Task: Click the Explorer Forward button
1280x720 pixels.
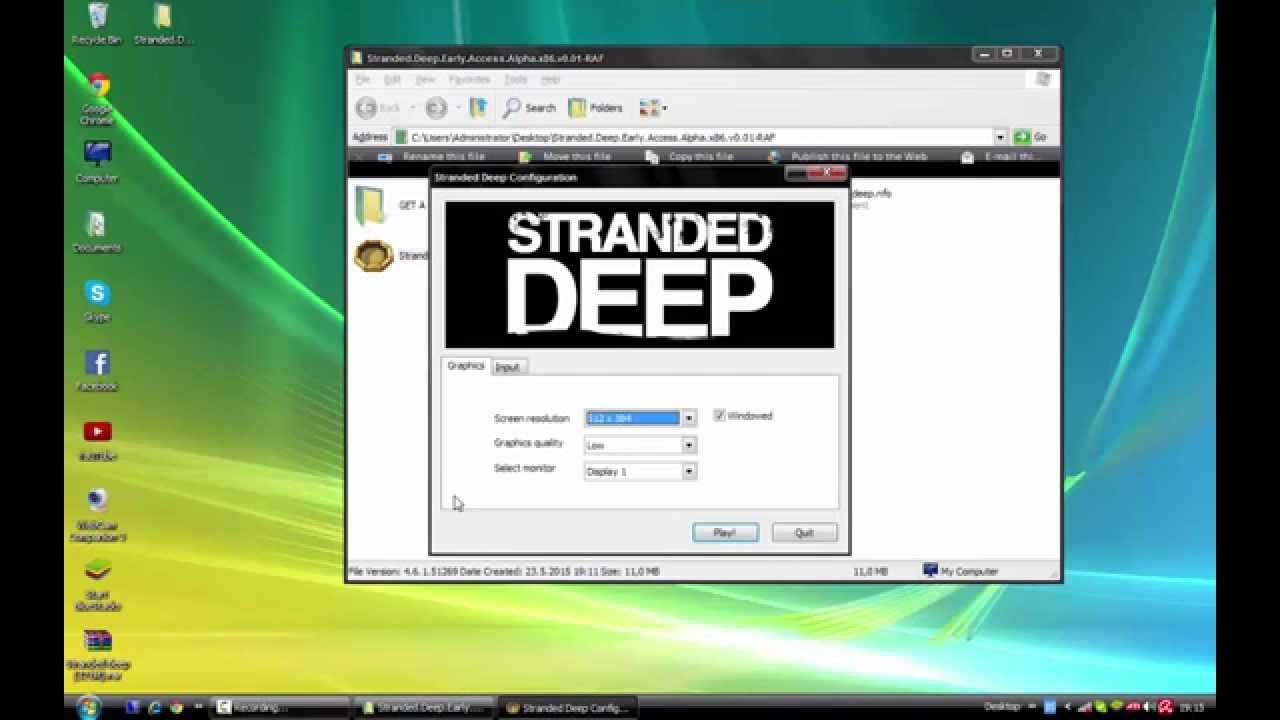Action: 436,107
